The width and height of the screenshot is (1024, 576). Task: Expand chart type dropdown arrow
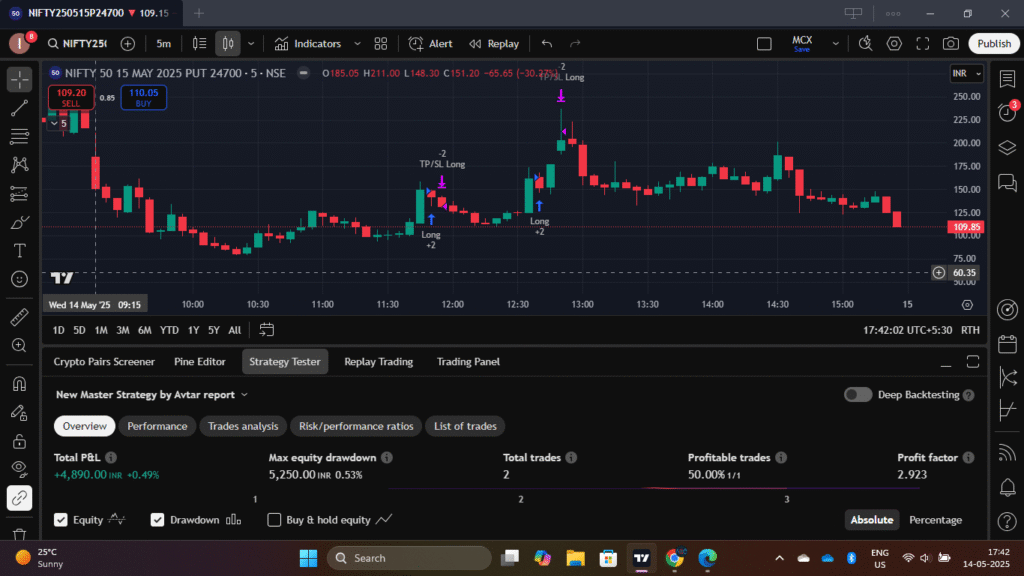(x=251, y=44)
